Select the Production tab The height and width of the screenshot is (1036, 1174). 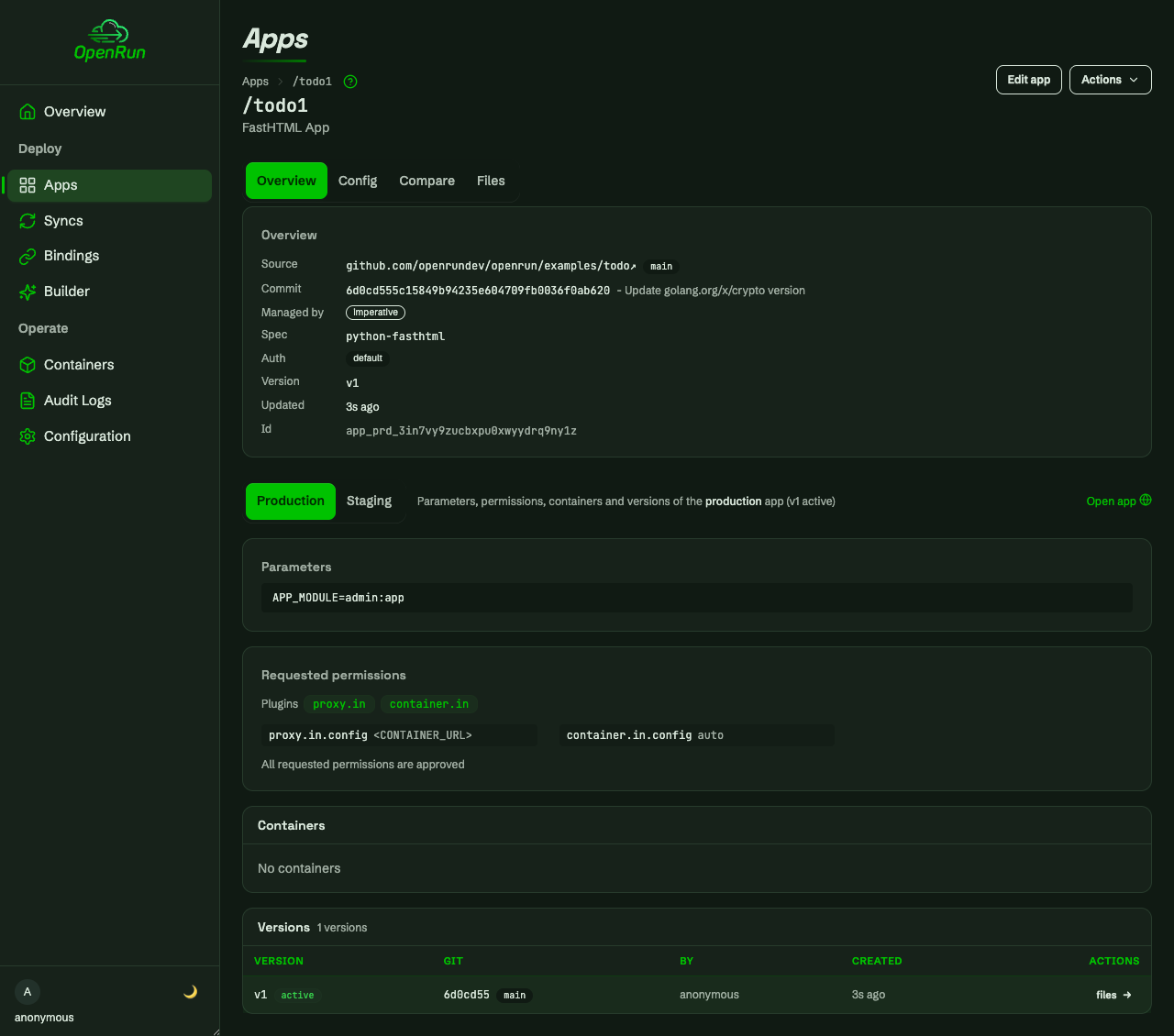[291, 501]
